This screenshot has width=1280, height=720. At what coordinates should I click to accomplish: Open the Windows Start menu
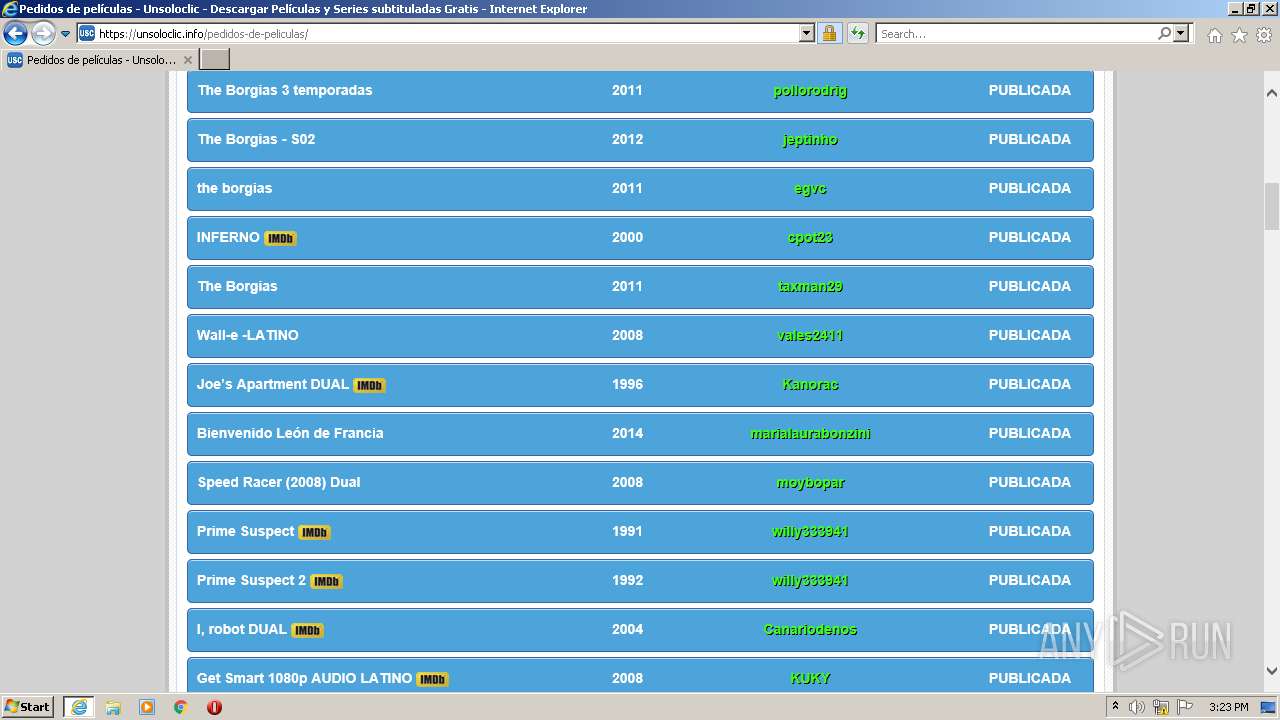(x=28, y=706)
